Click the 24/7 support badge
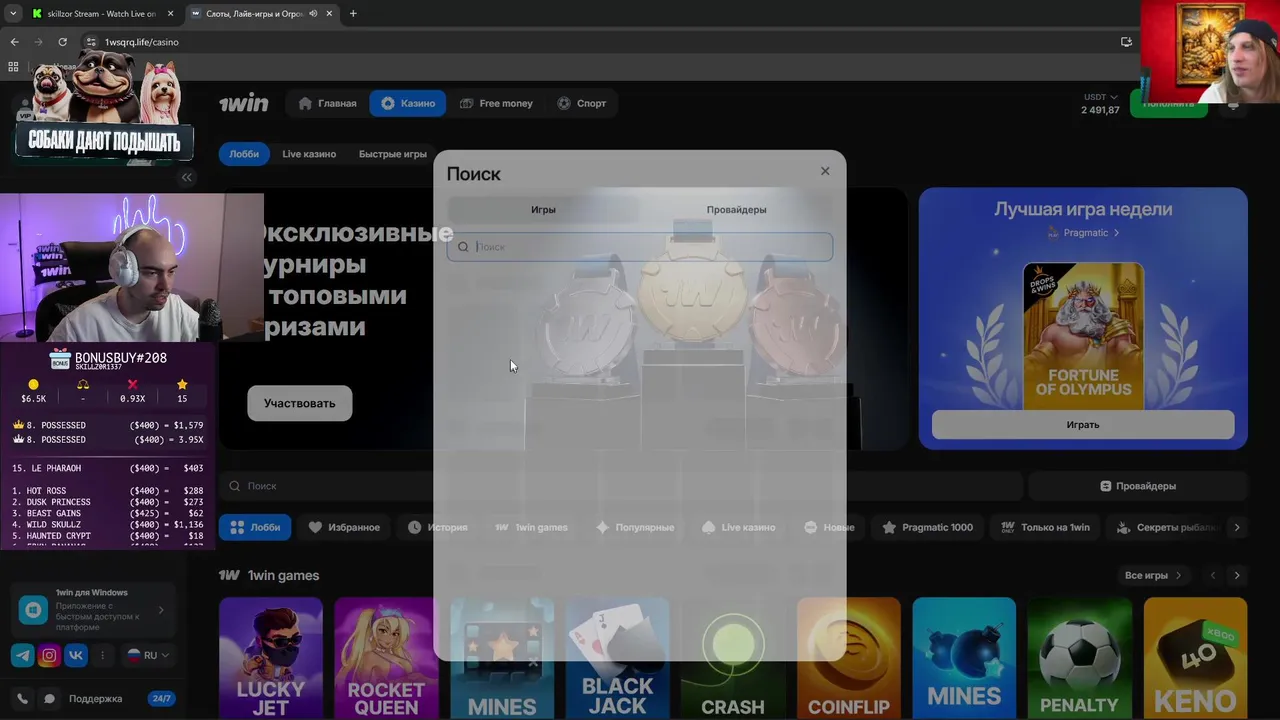Viewport: 1280px width, 720px height. click(x=161, y=699)
